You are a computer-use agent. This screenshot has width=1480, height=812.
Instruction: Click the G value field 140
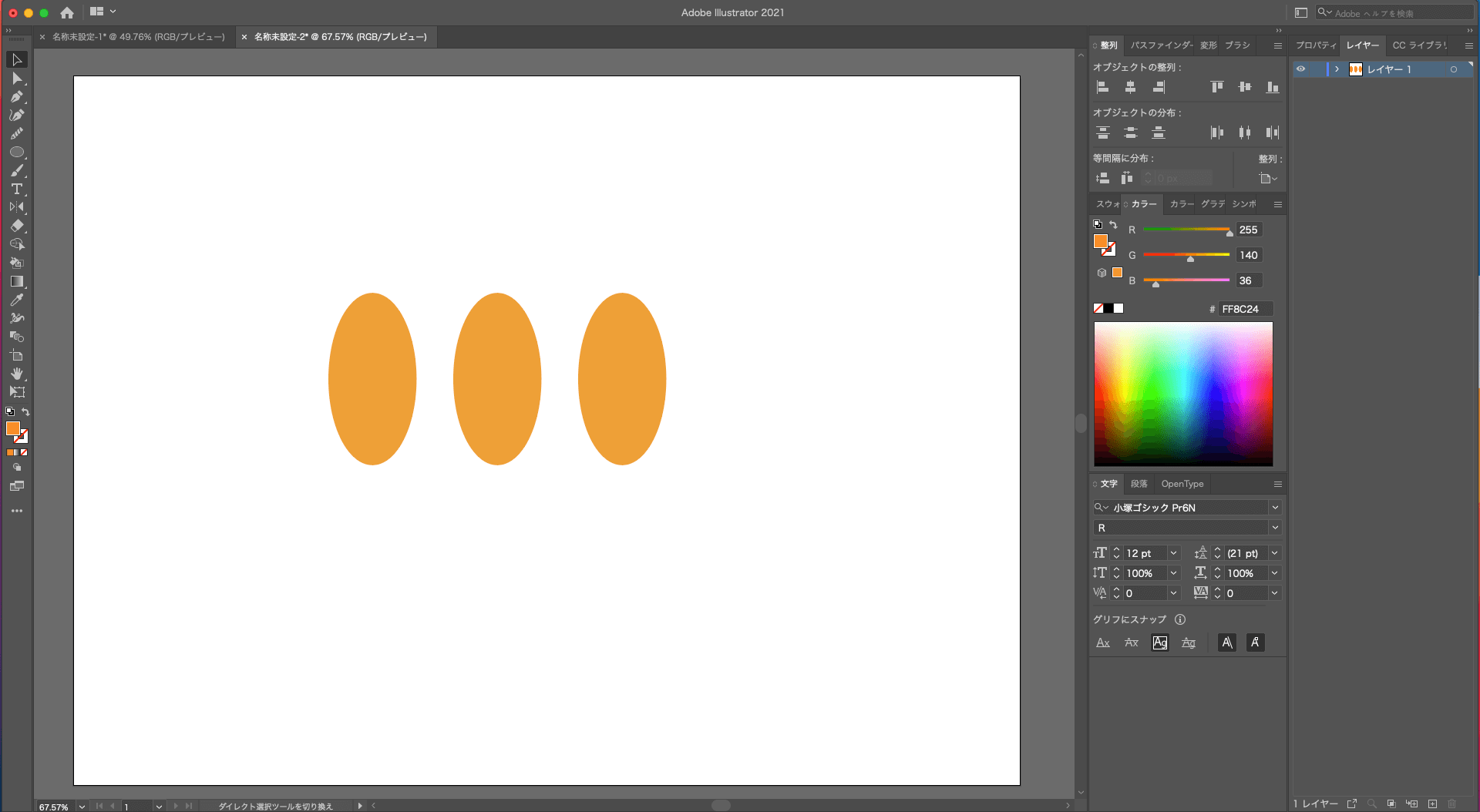(x=1249, y=255)
